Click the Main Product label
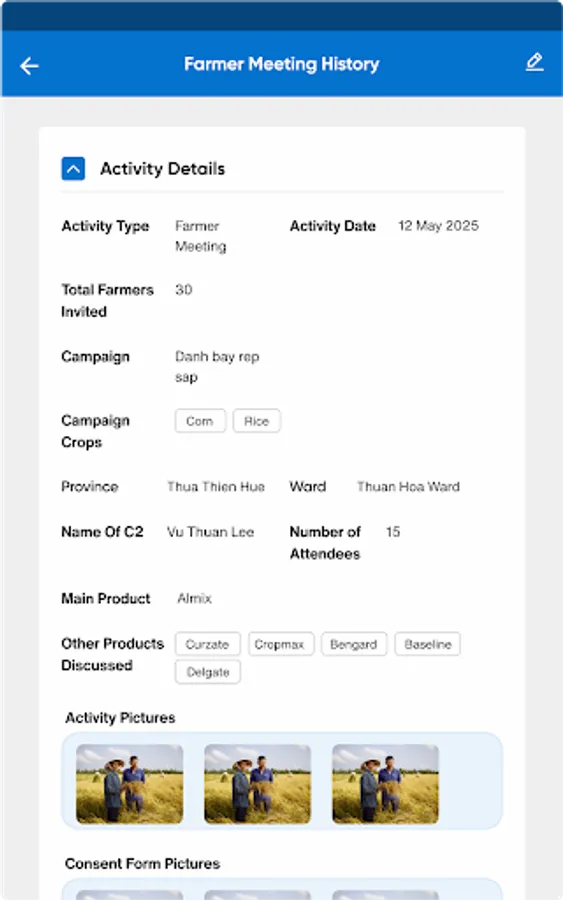Screen dimensions: 563x900 click(x=106, y=599)
